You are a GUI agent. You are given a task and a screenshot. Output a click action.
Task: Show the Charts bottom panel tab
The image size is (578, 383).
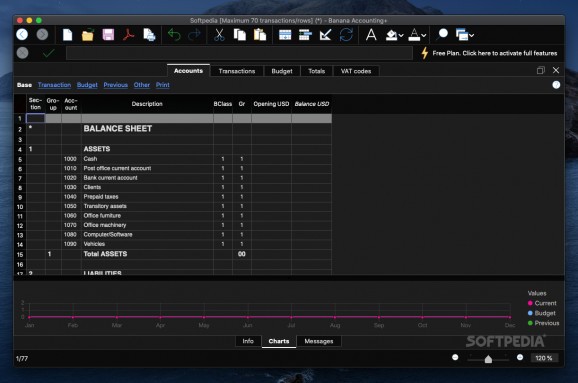[x=279, y=341]
